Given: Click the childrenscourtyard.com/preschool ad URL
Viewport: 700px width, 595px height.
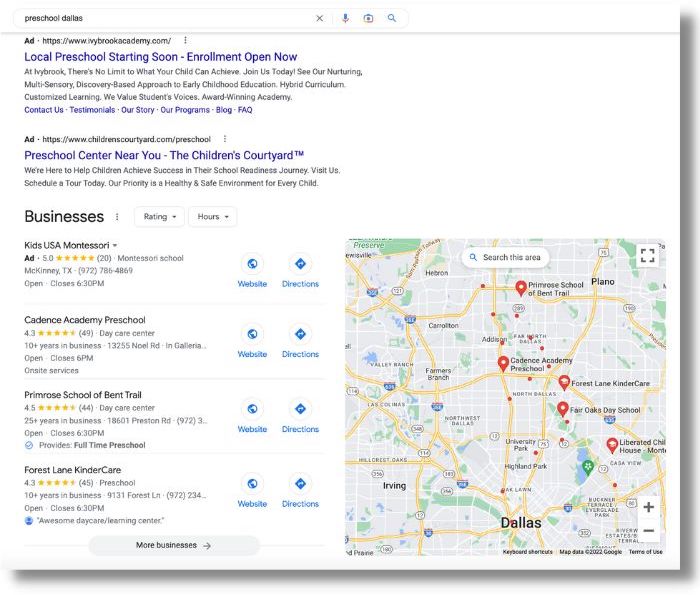Looking at the screenshot, I should coord(126,139).
